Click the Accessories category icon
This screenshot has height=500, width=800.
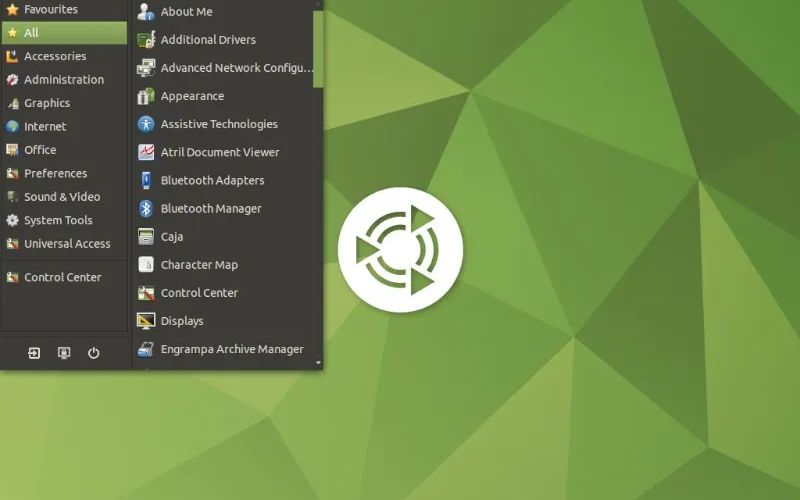tap(12, 56)
